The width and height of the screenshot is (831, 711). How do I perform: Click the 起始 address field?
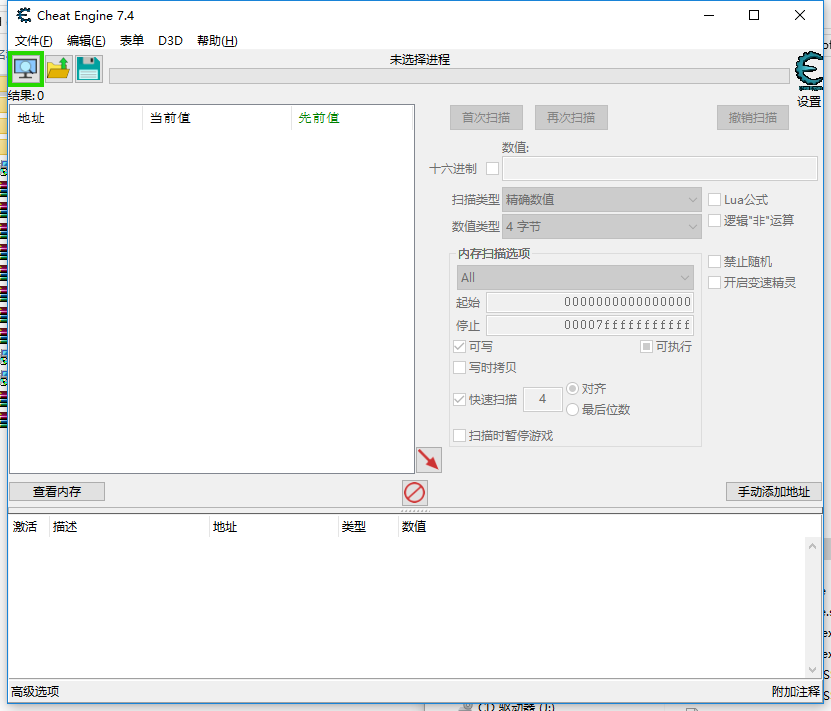590,302
